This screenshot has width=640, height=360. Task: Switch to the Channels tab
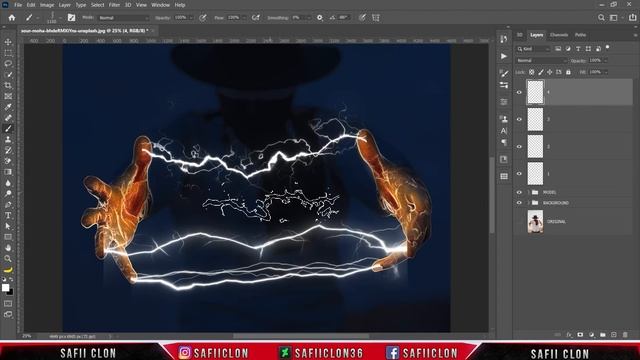pyautogui.click(x=559, y=35)
